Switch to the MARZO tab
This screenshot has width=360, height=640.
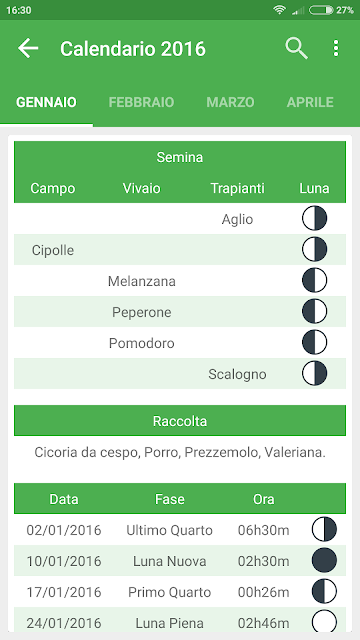point(230,102)
